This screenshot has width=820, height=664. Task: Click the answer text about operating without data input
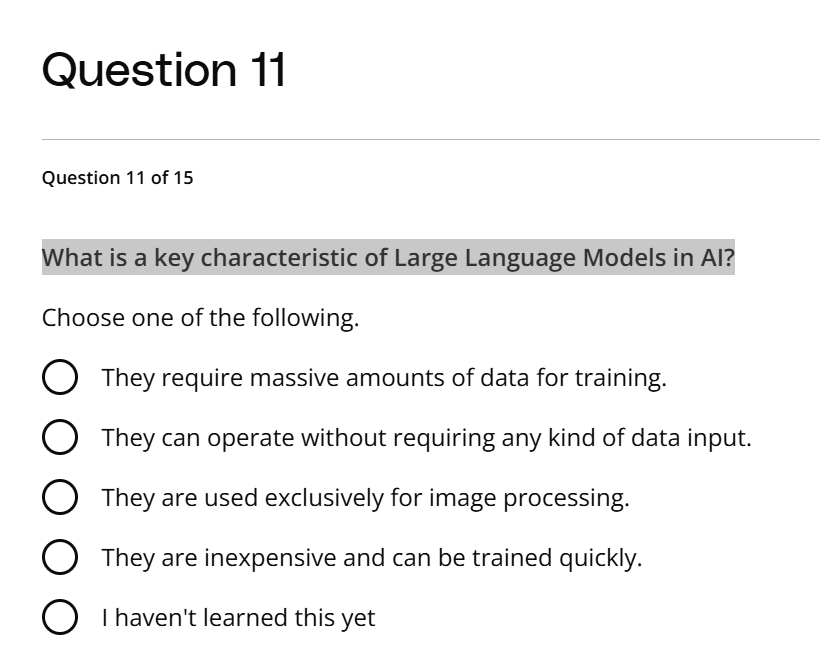pyautogui.click(x=426, y=438)
